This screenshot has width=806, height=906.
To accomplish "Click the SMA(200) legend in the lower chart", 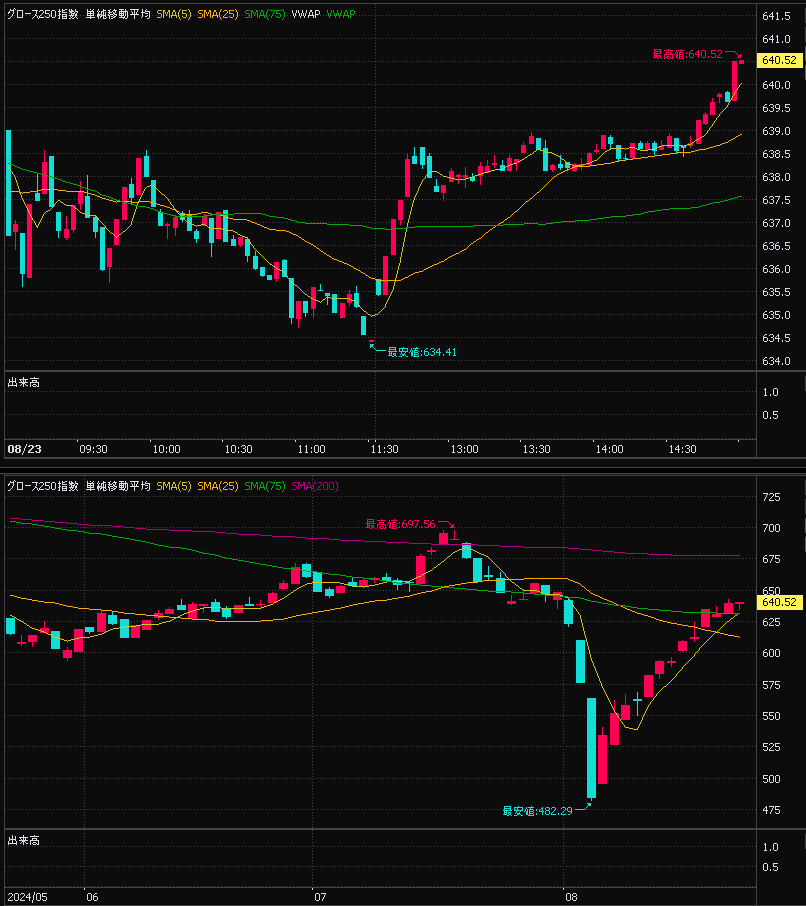I will 315,487.
